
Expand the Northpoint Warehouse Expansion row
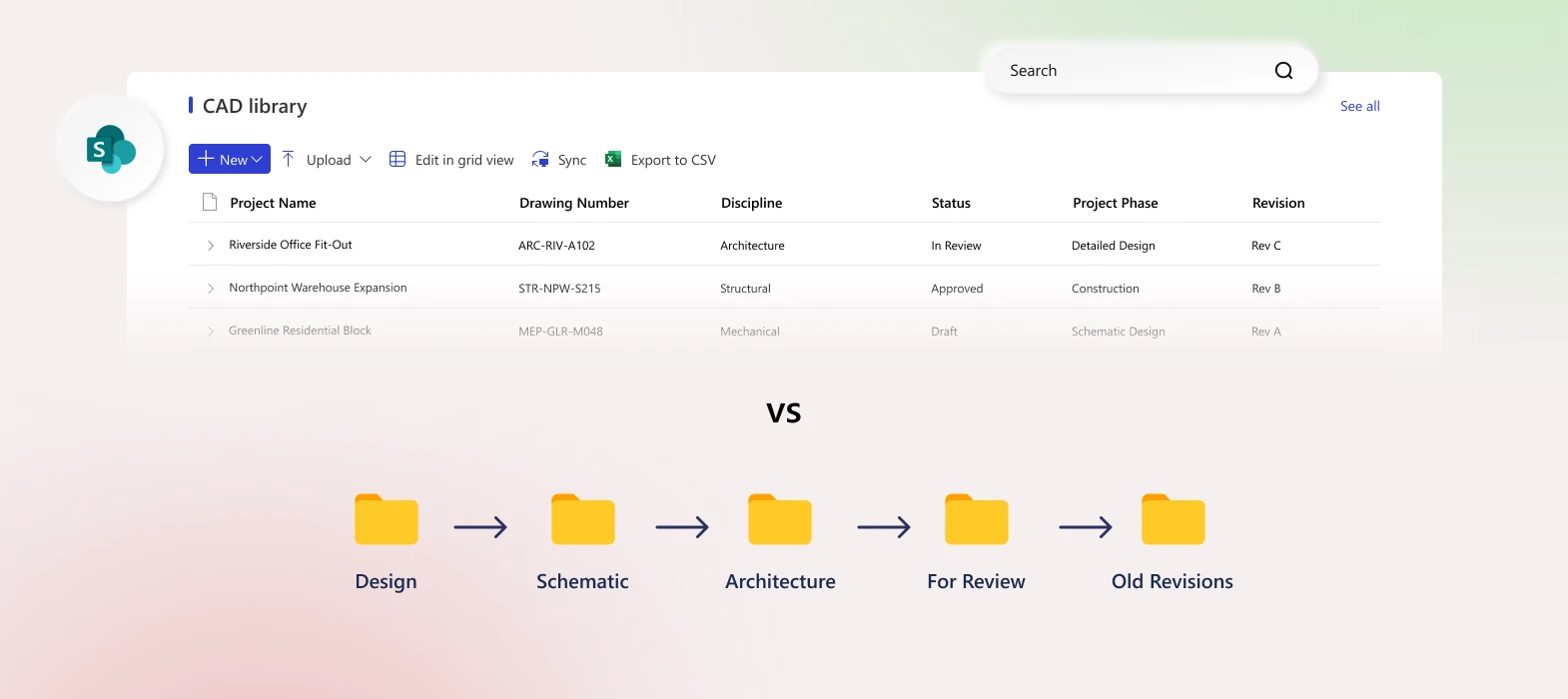[x=211, y=289]
